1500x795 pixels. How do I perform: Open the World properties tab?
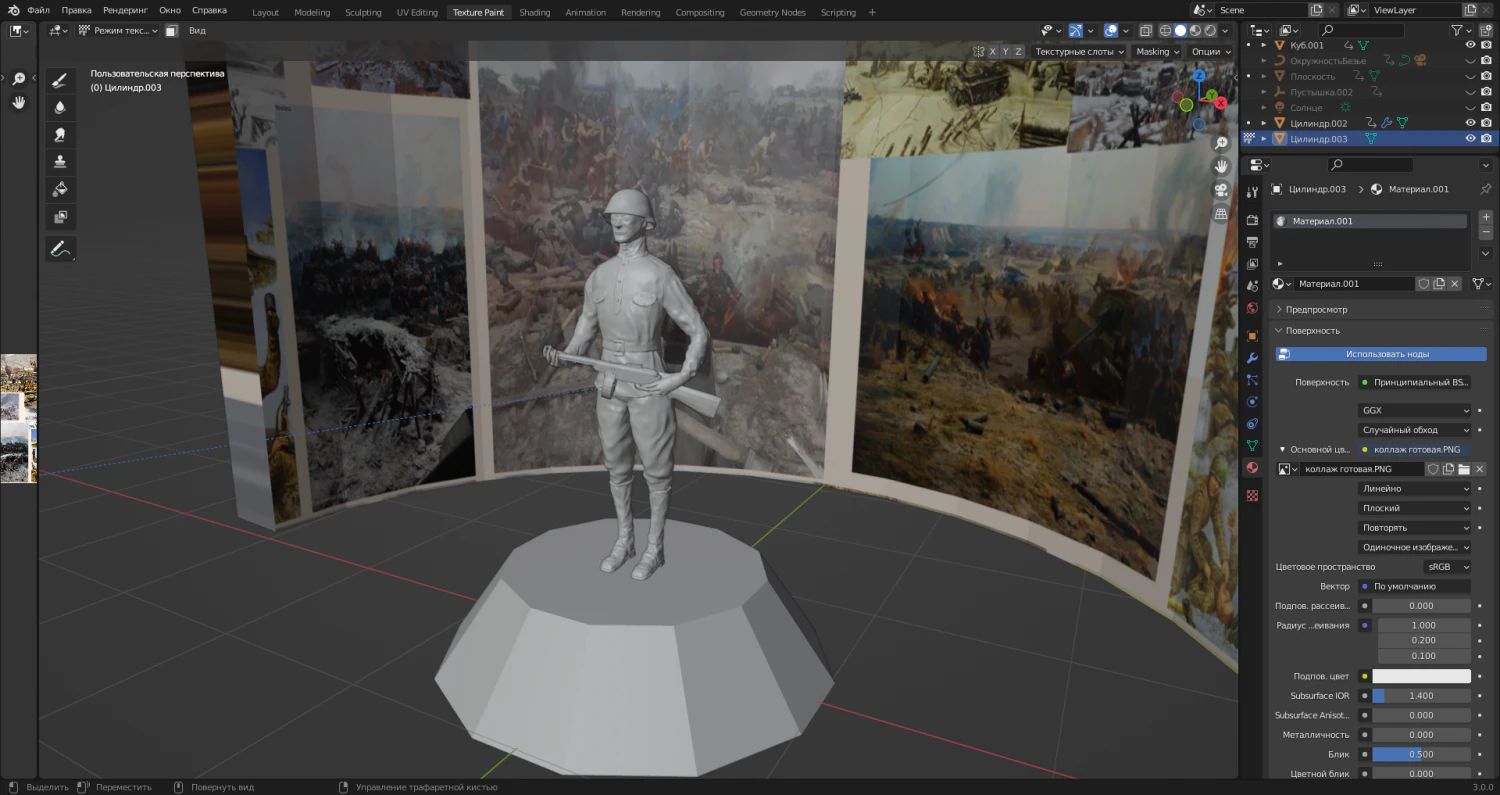click(1252, 308)
